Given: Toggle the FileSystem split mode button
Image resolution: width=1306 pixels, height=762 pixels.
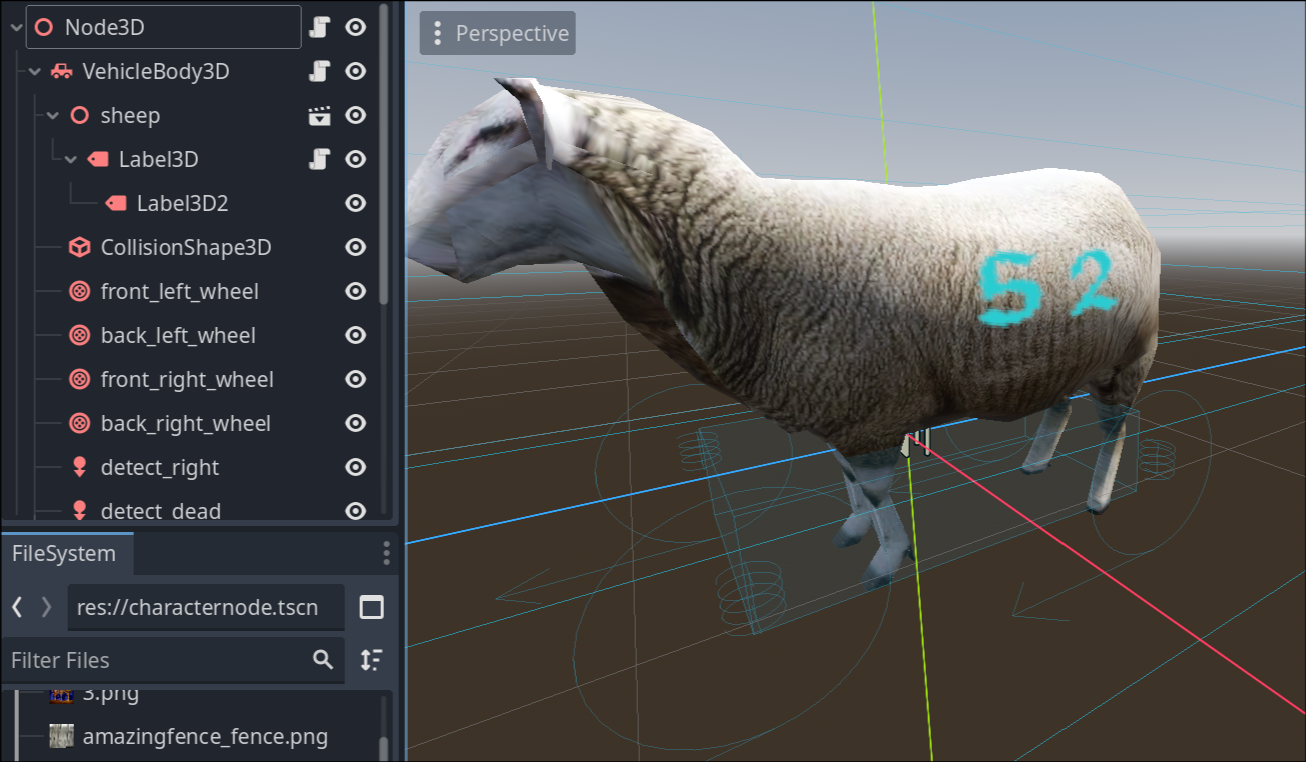Looking at the screenshot, I should pos(371,607).
